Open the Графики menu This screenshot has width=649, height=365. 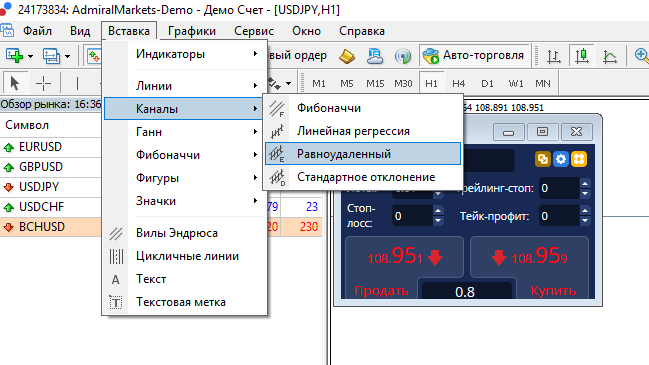pyautogui.click(x=192, y=31)
